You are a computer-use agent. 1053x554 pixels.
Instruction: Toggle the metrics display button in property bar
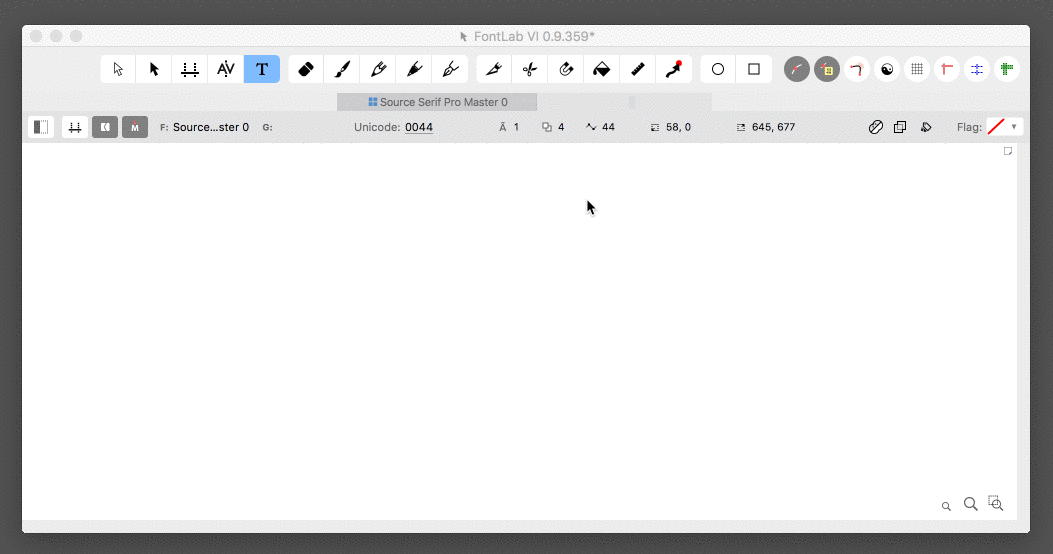coord(75,127)
